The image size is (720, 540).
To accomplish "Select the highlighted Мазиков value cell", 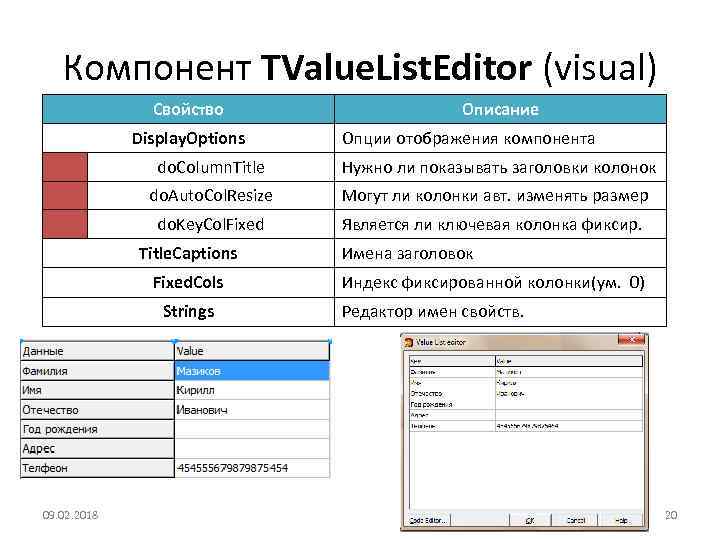I will [x=252, y=371].
